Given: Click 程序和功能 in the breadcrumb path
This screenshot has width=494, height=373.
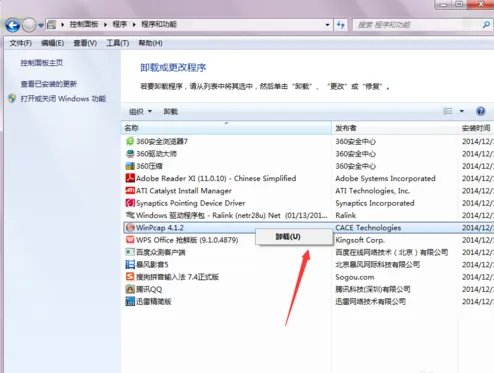Looking at the screenshot, I should (x=159, y=24).
